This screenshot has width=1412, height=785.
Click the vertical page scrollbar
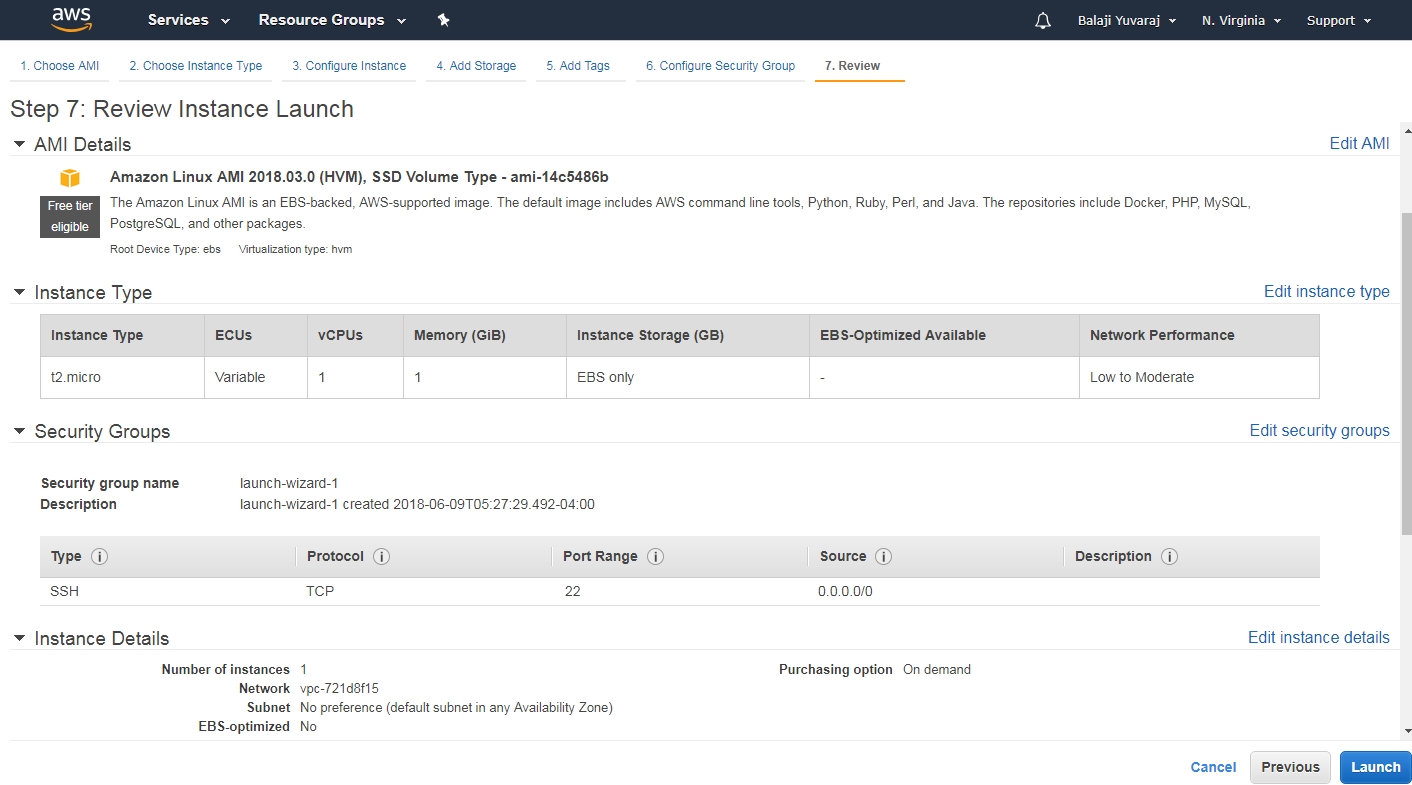(1406, 372)
